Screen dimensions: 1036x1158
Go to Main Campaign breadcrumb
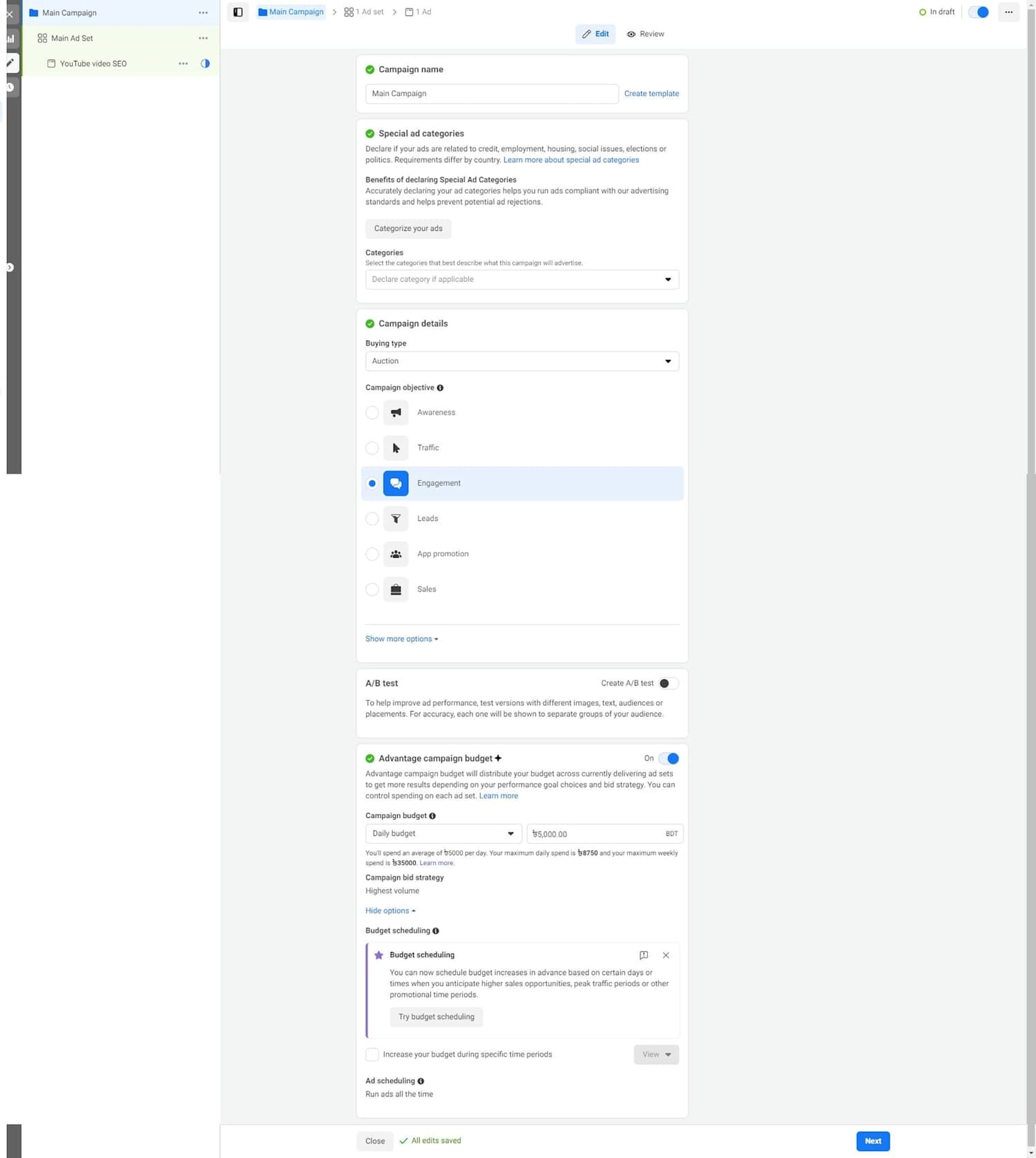(x=291, y=12)
